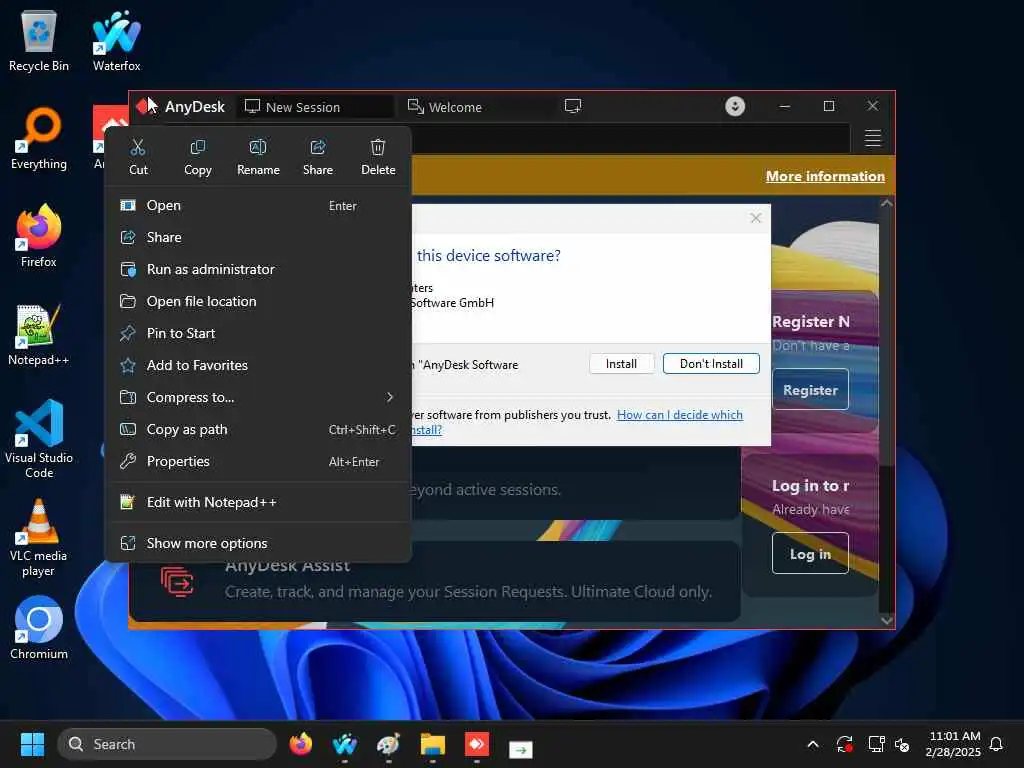The height and width of the screenshot is (768, 1024).
Task: Open the Recycle Bin desktop icon
Action: pyautogui.click(x=39, y=40)
